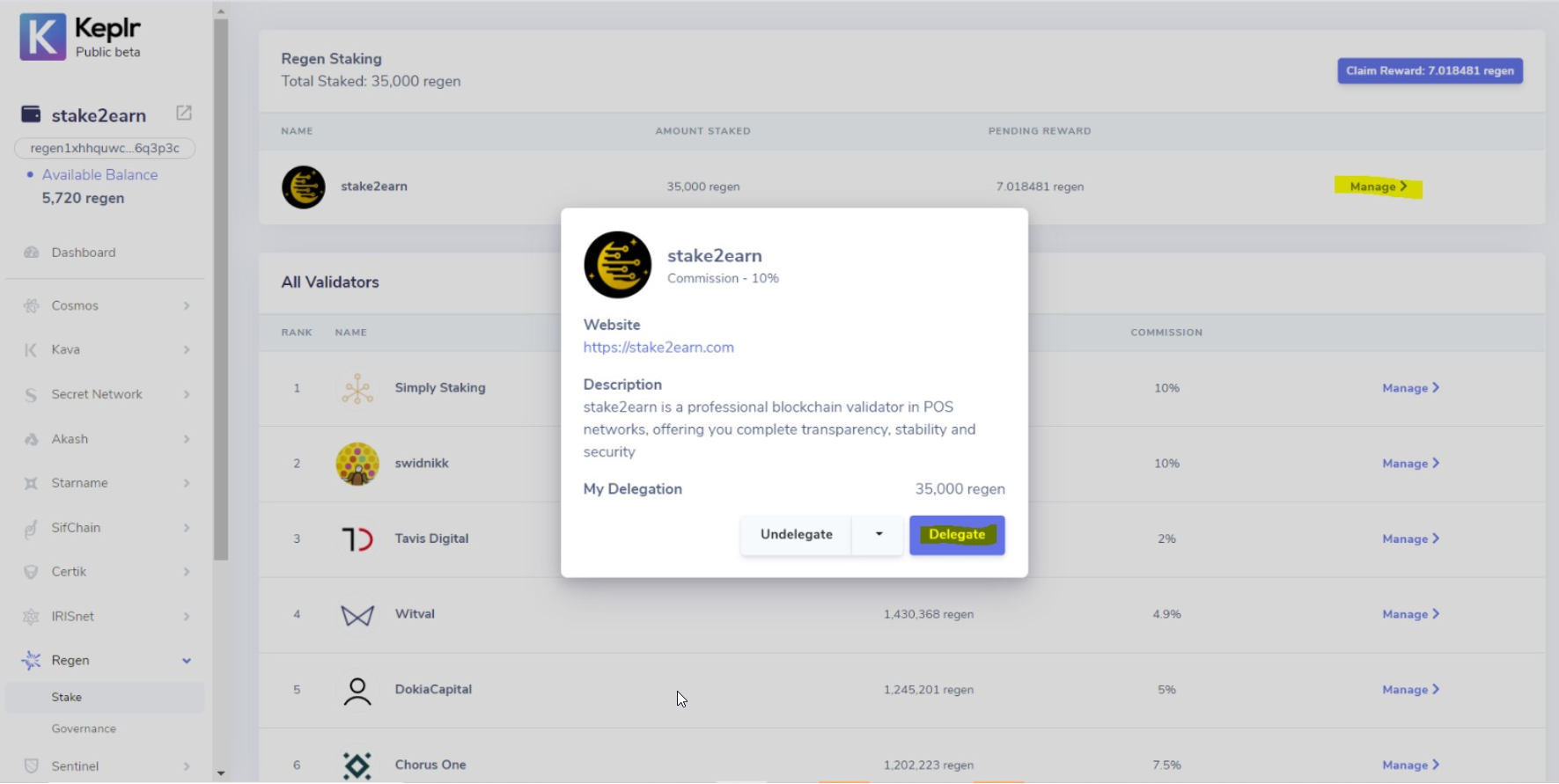The height and width of the screenshot is (784, 1559).
Task: Click the 'Available Balance' label
Action: (x=99, y=175)
